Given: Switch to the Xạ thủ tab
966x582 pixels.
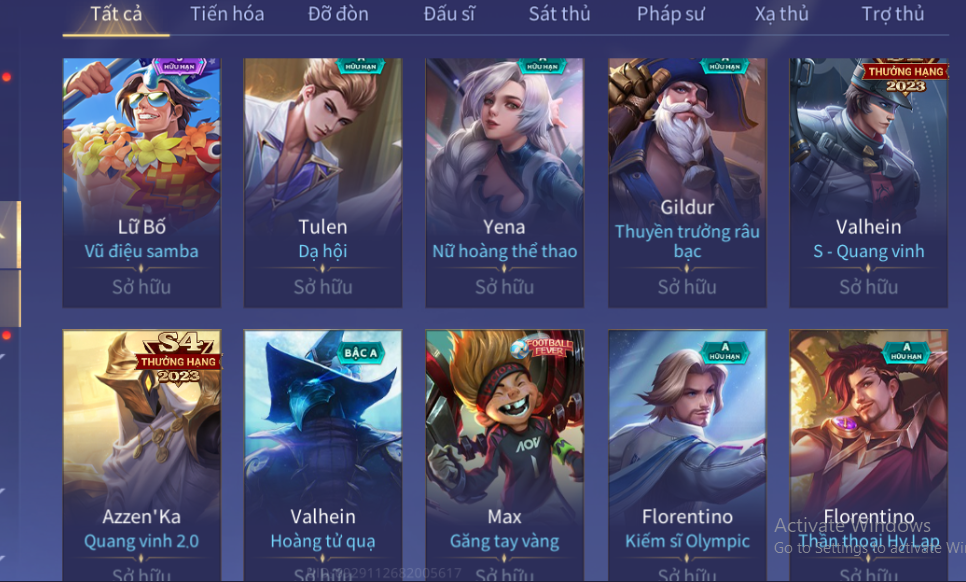Looking at the screenshot, I should click(x=782, y=14).
